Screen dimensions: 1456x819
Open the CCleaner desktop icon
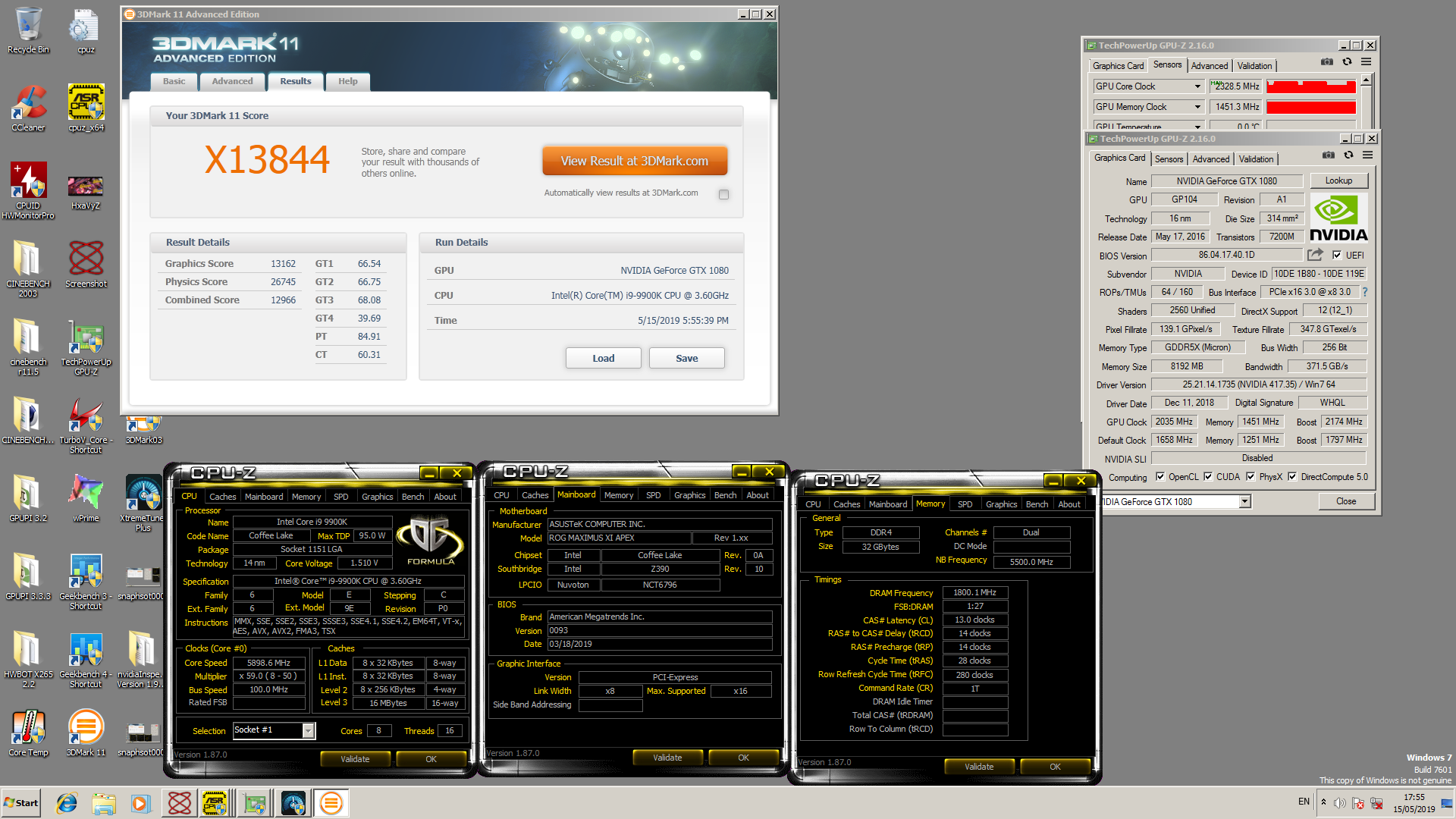[28, 108]
